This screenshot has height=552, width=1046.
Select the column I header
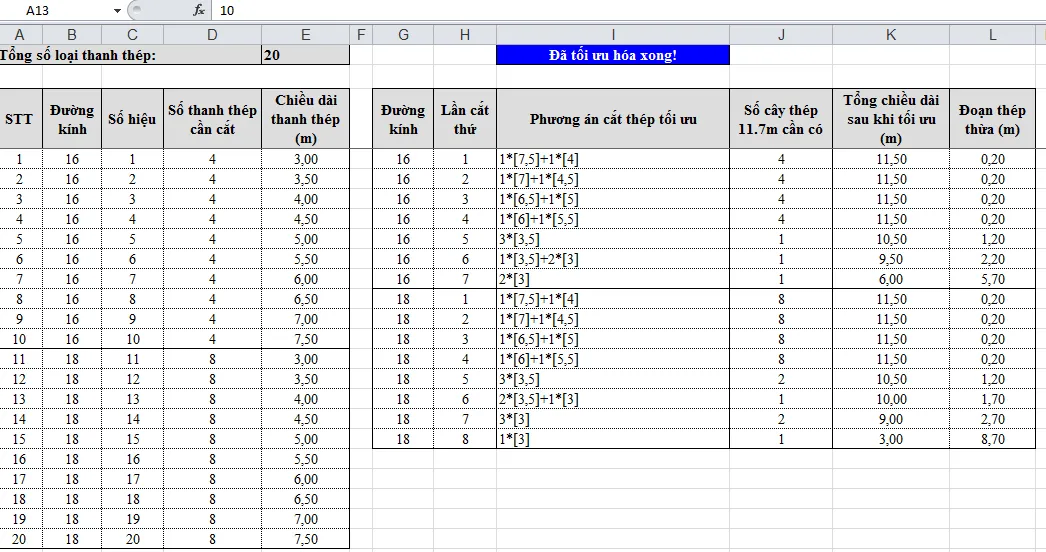point(612,35)
